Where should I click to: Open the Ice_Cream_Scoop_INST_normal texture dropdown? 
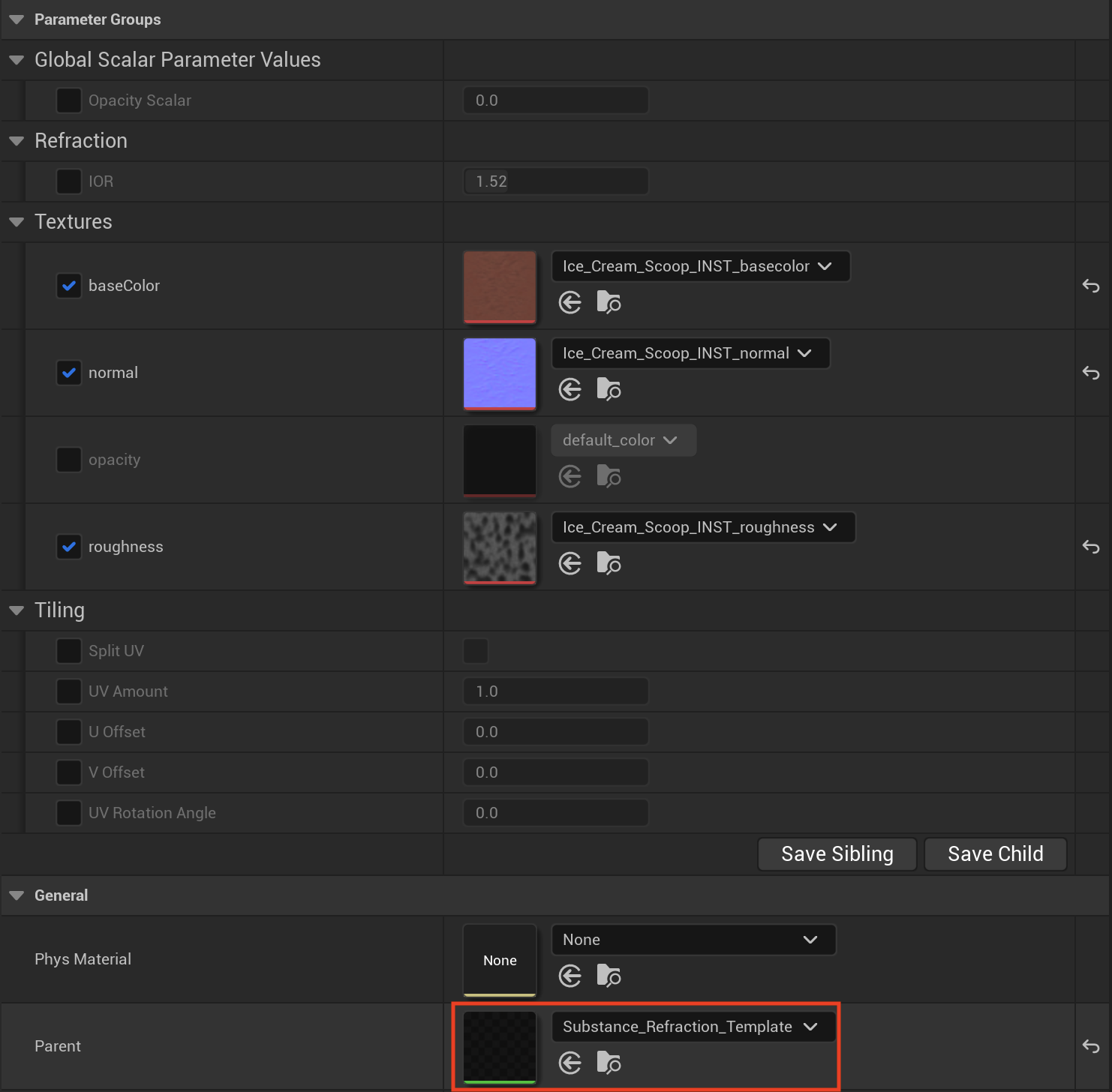click(690, 353)
